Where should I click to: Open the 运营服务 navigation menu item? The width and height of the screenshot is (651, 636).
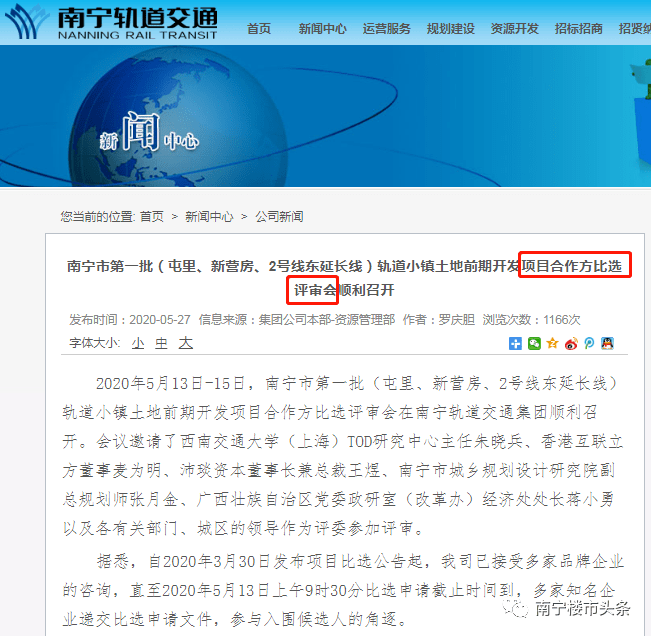[x=387, y=29]
